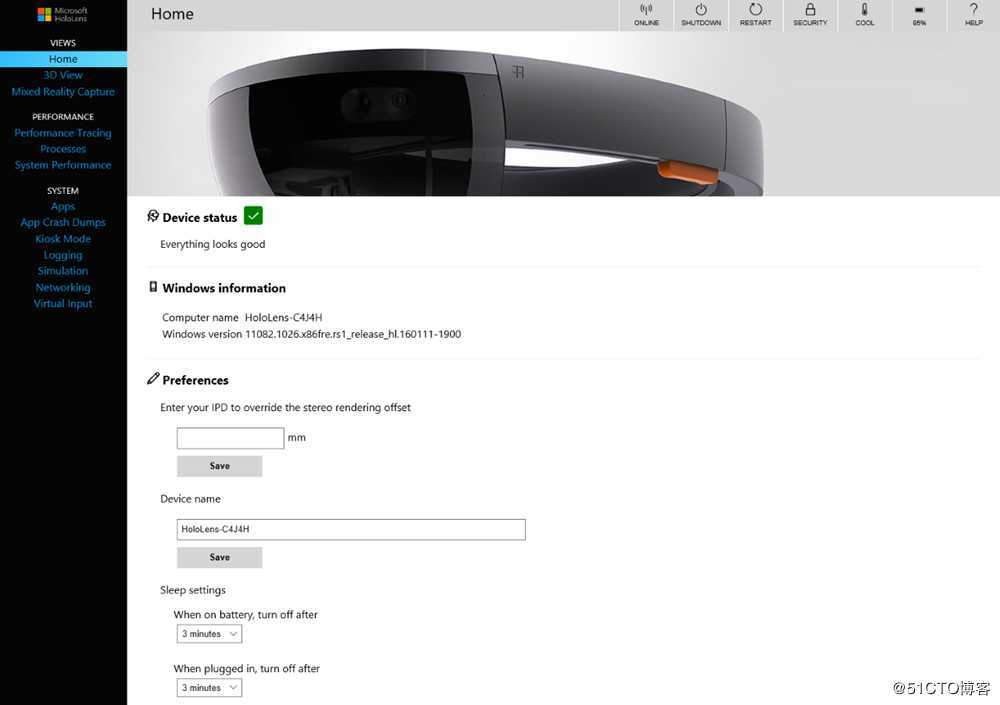Click the Home page title
Screen dimensions: 1000x705
pos(172,14)
